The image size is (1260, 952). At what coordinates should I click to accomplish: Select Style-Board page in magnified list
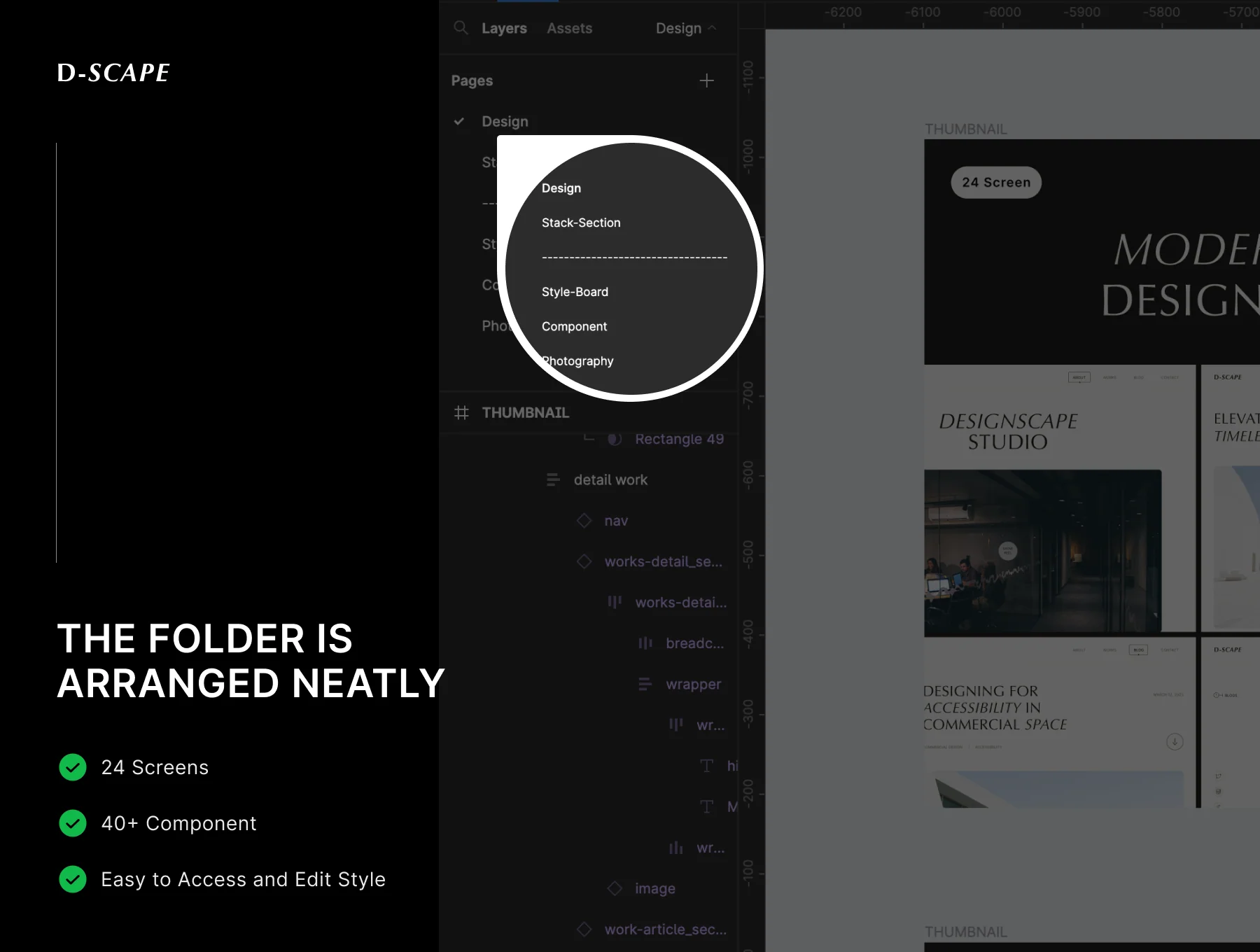575,291
